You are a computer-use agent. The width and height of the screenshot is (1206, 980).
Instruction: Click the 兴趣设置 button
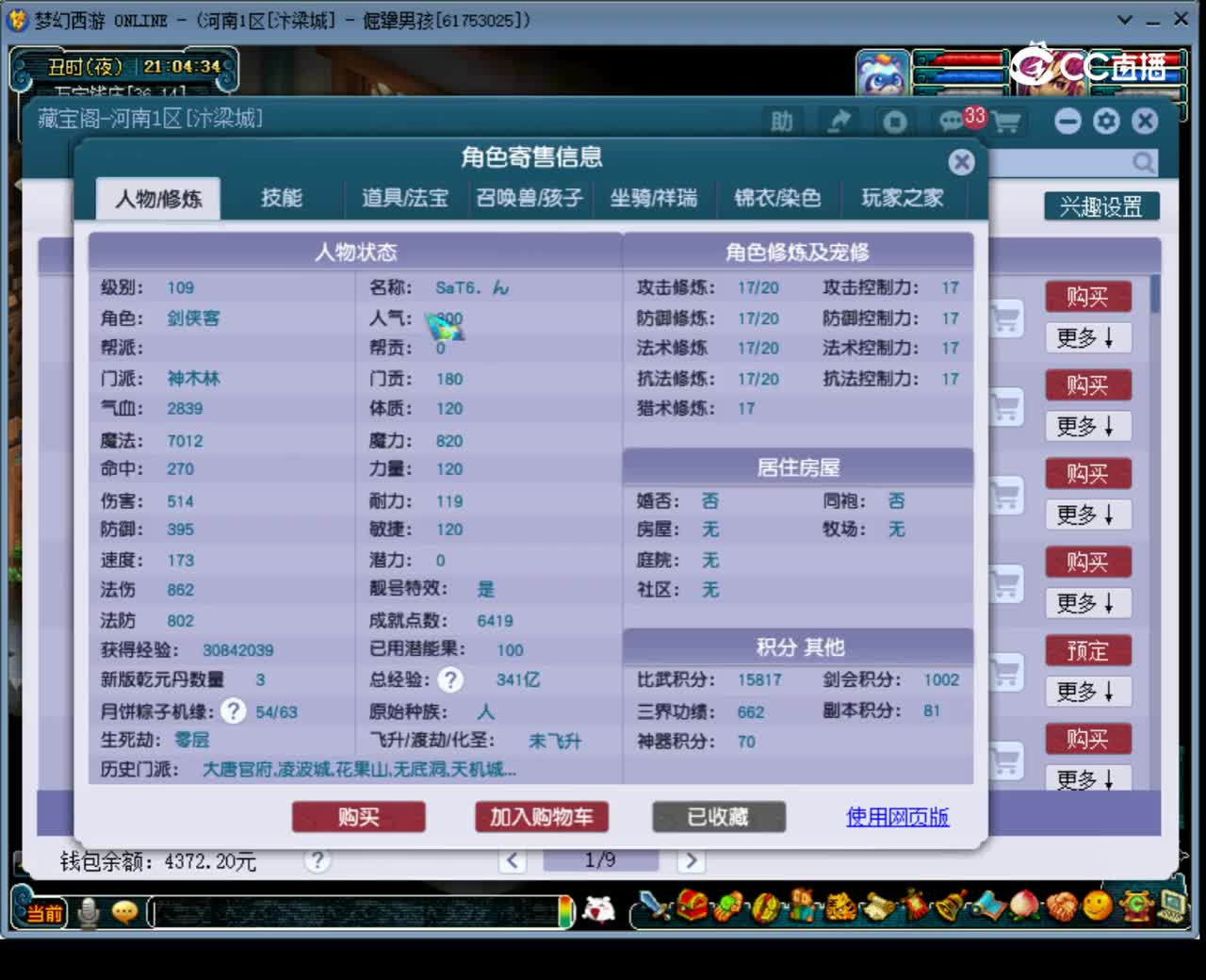tap(1101, 206)
